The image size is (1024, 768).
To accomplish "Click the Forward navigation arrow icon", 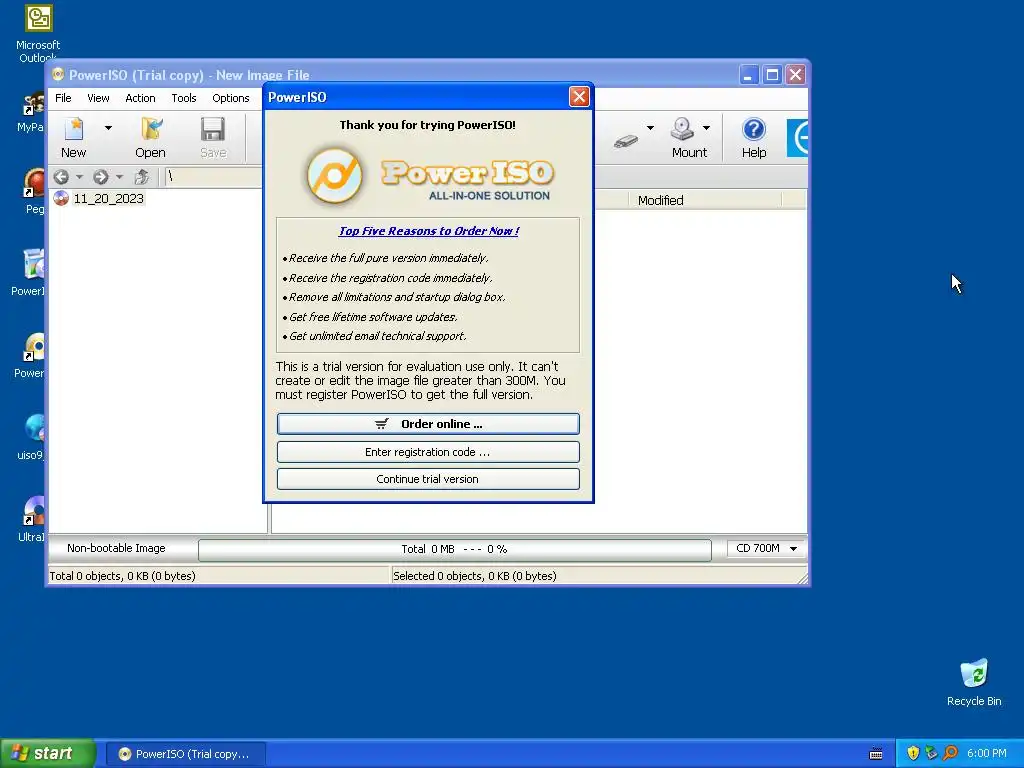I will point(101,177).
